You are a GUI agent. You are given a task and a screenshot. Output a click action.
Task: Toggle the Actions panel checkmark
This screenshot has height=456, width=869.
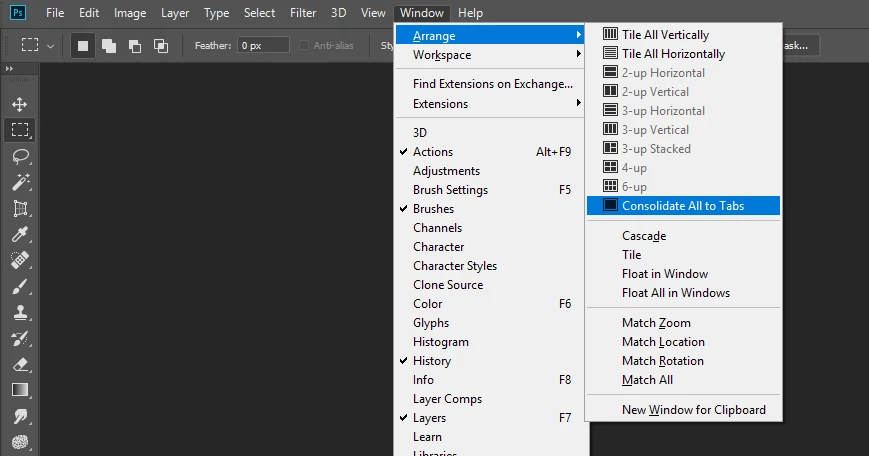[x=403, y=151]
